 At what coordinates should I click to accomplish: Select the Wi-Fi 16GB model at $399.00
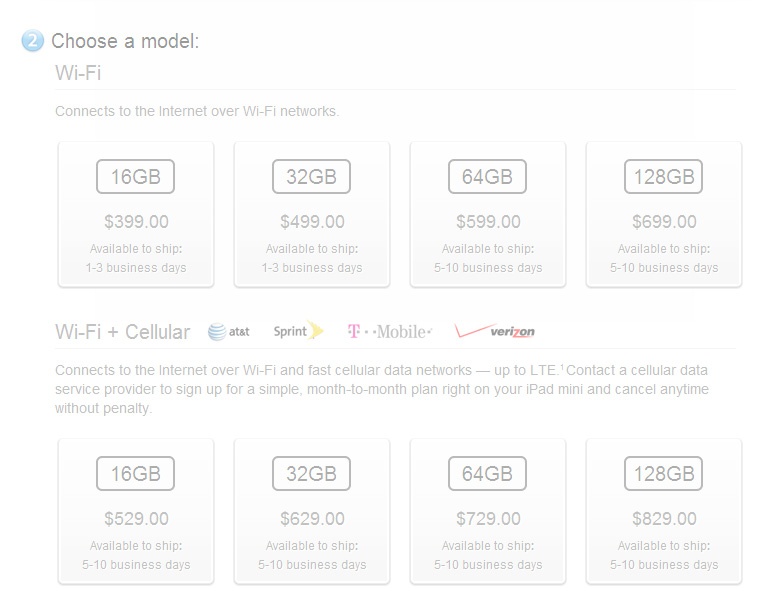pyautogui.click(x=136, y=214)
